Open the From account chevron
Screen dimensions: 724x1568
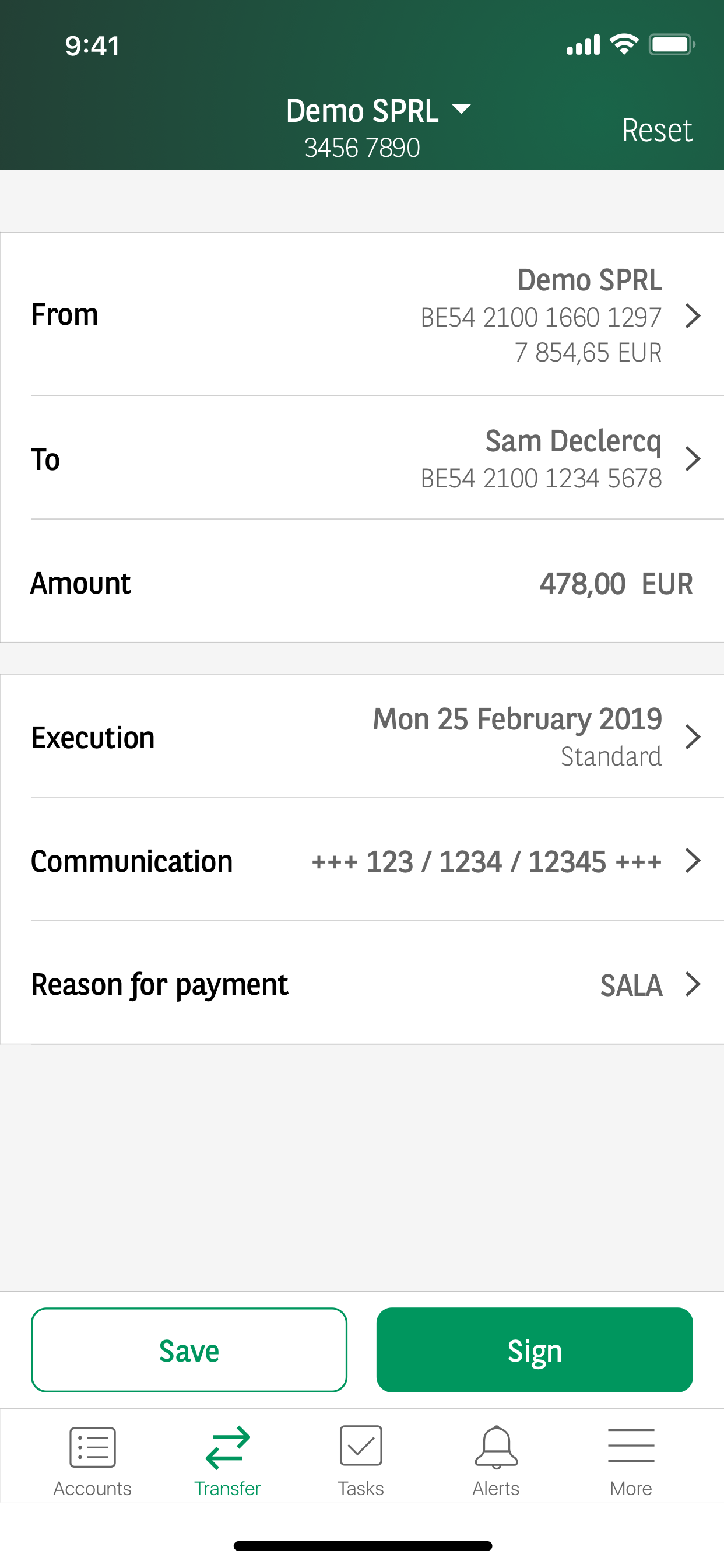coord(693,316)
